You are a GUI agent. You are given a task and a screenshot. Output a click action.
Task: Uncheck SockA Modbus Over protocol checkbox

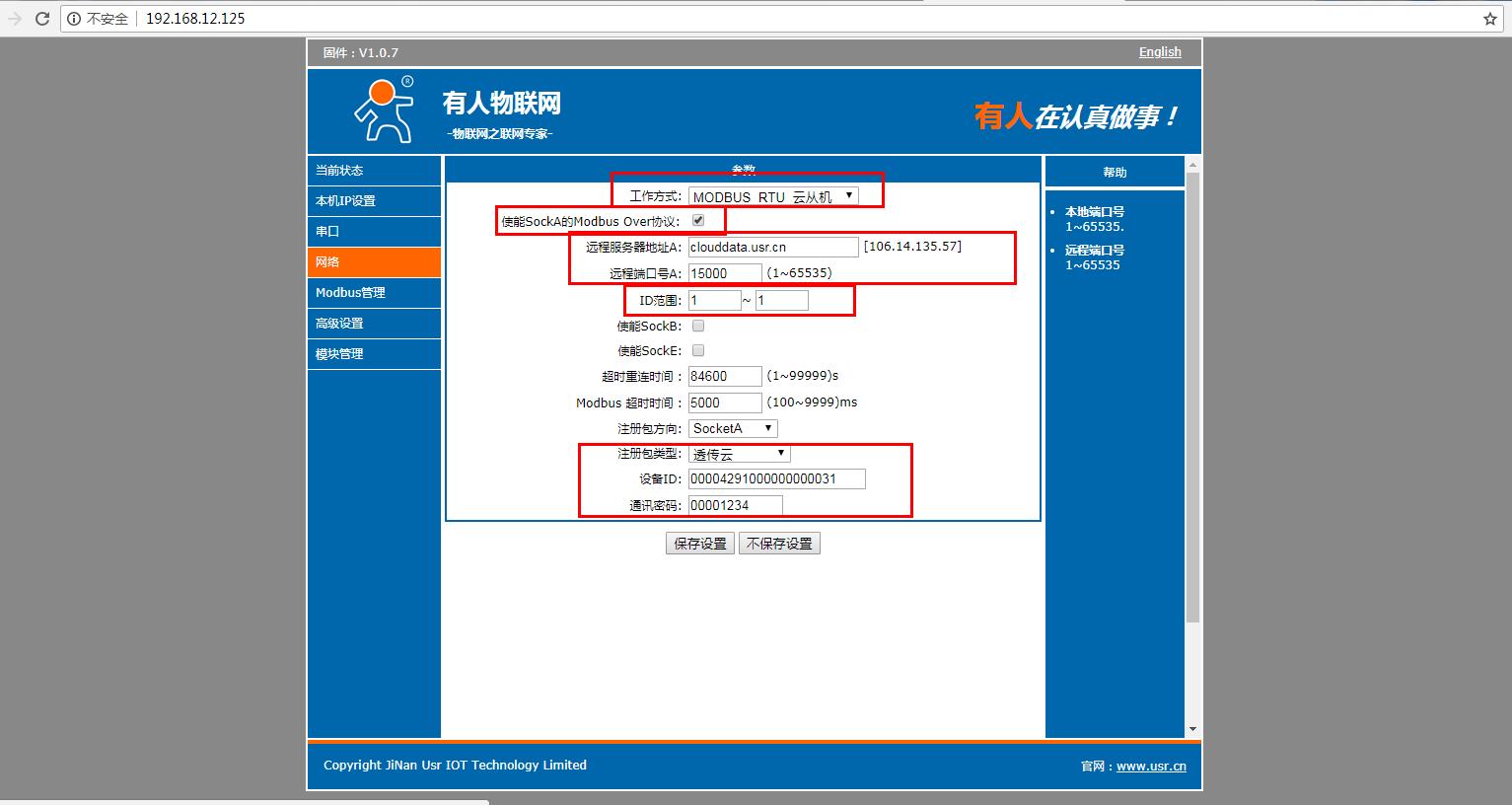pyautogui.click(x=698, y=220)
